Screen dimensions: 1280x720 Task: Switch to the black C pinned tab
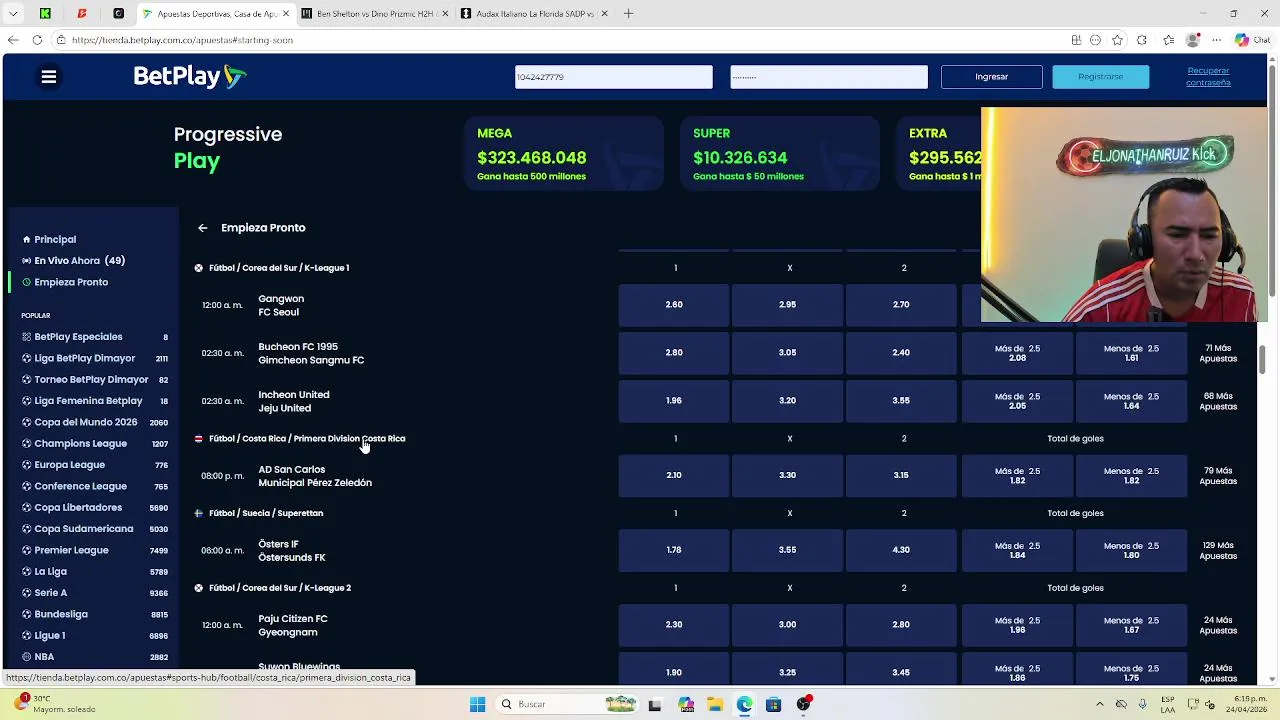118,14
